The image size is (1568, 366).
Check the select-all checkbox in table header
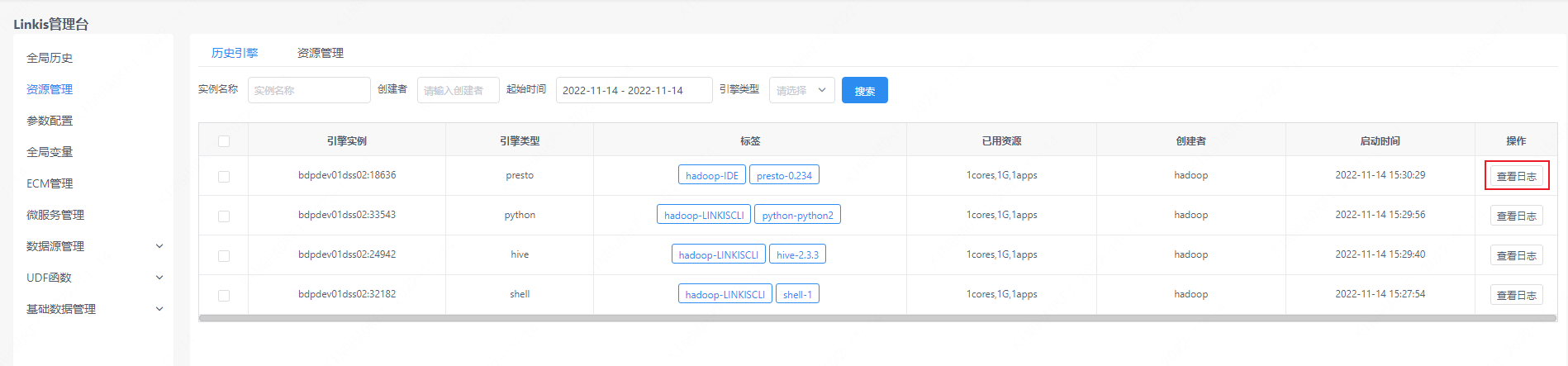click(x=224, y=141)
